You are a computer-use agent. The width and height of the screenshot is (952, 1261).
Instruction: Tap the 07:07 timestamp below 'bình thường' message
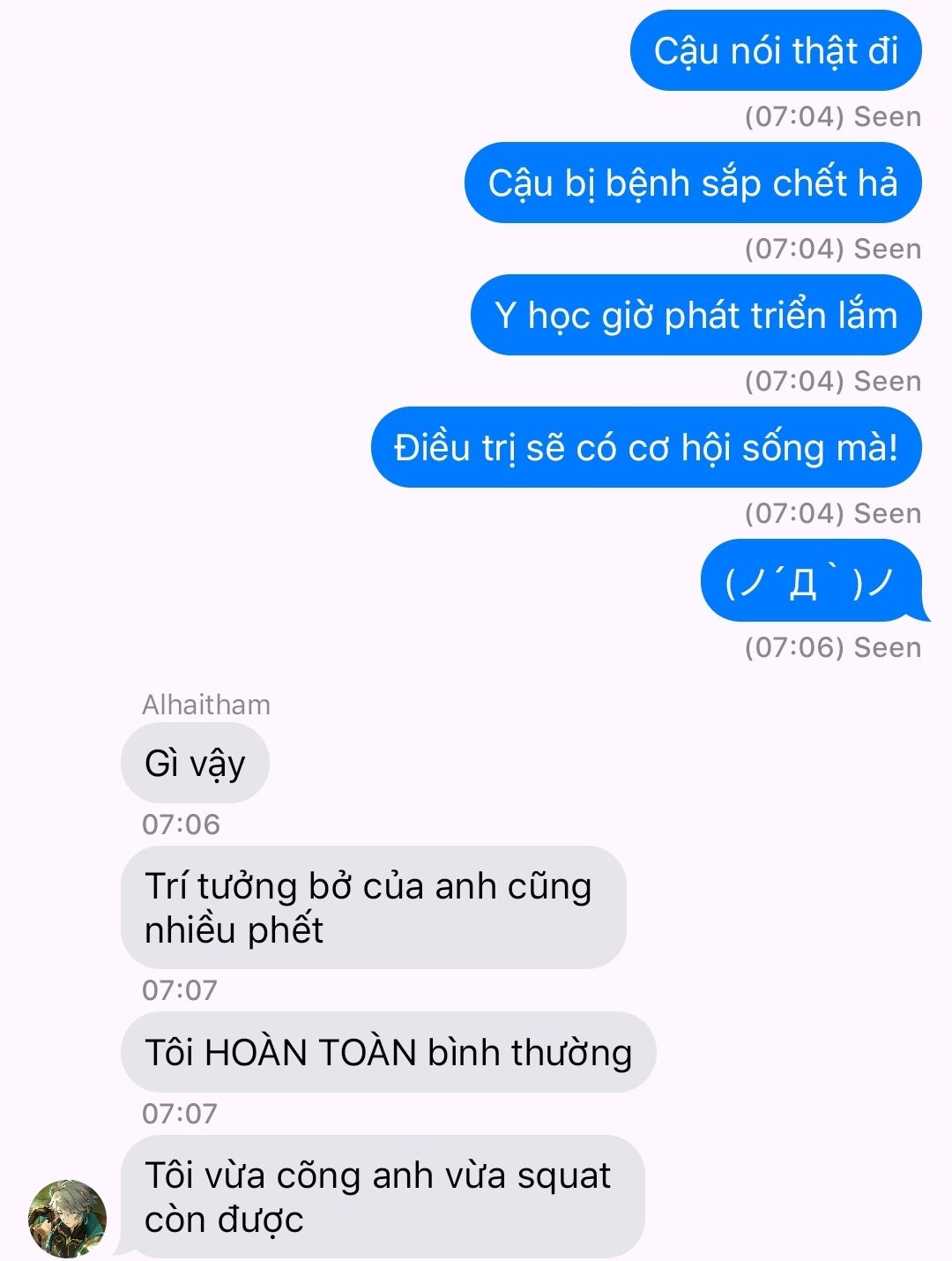click(179, 1114)
